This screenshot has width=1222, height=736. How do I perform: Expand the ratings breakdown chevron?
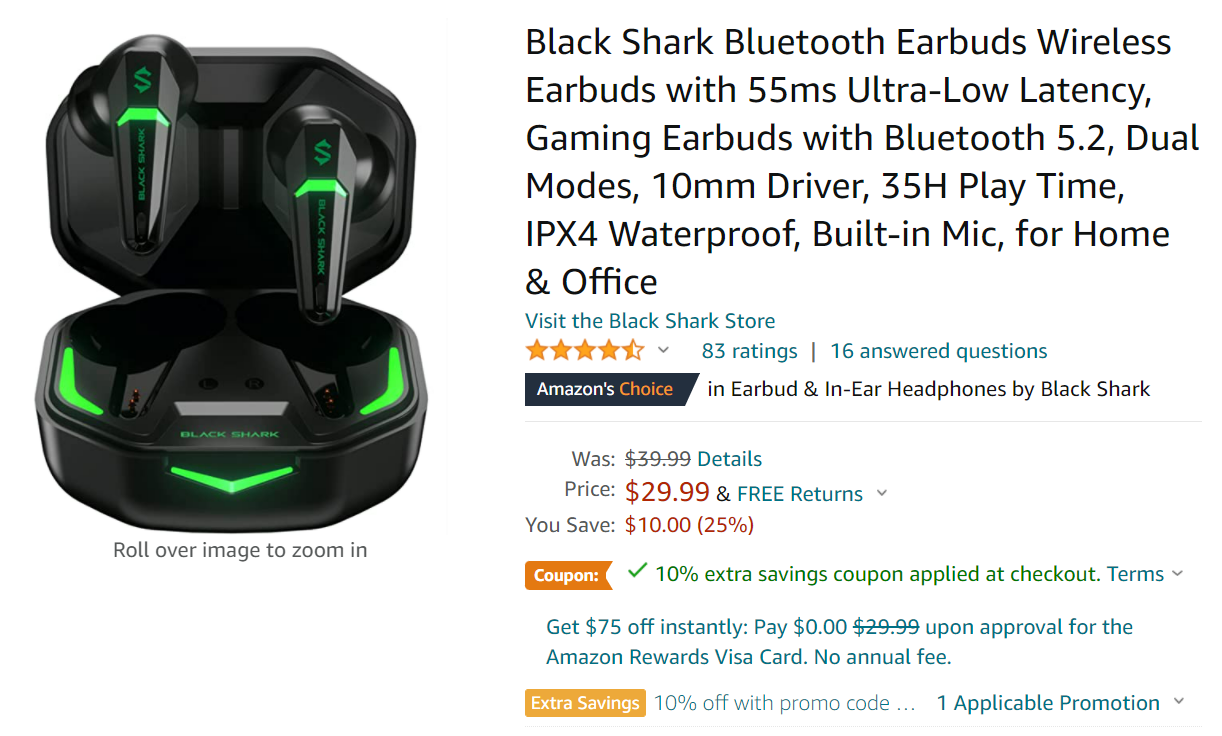pos(664,352)
